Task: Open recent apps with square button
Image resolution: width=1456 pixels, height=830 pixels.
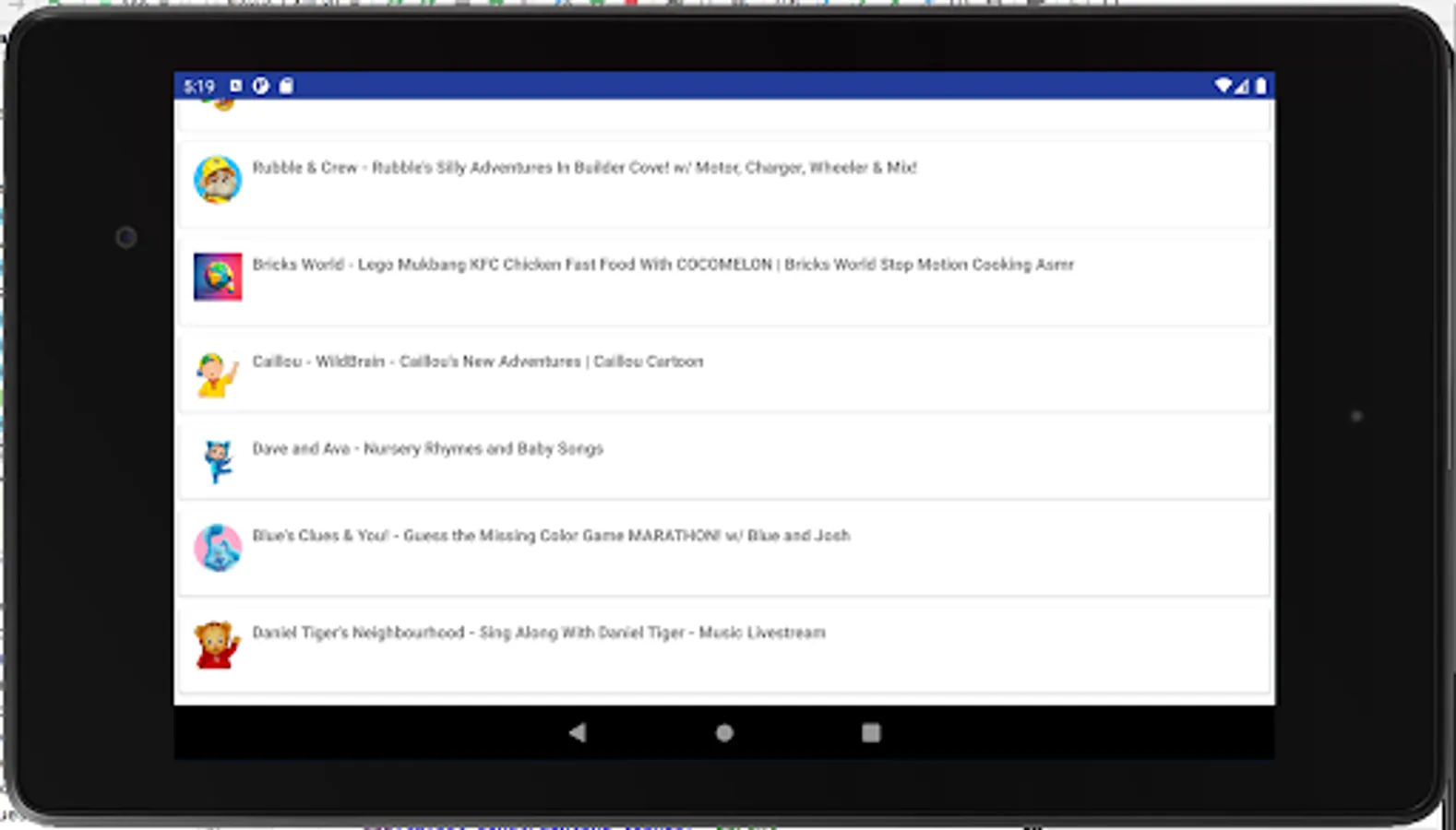Action: pos(871,732)
